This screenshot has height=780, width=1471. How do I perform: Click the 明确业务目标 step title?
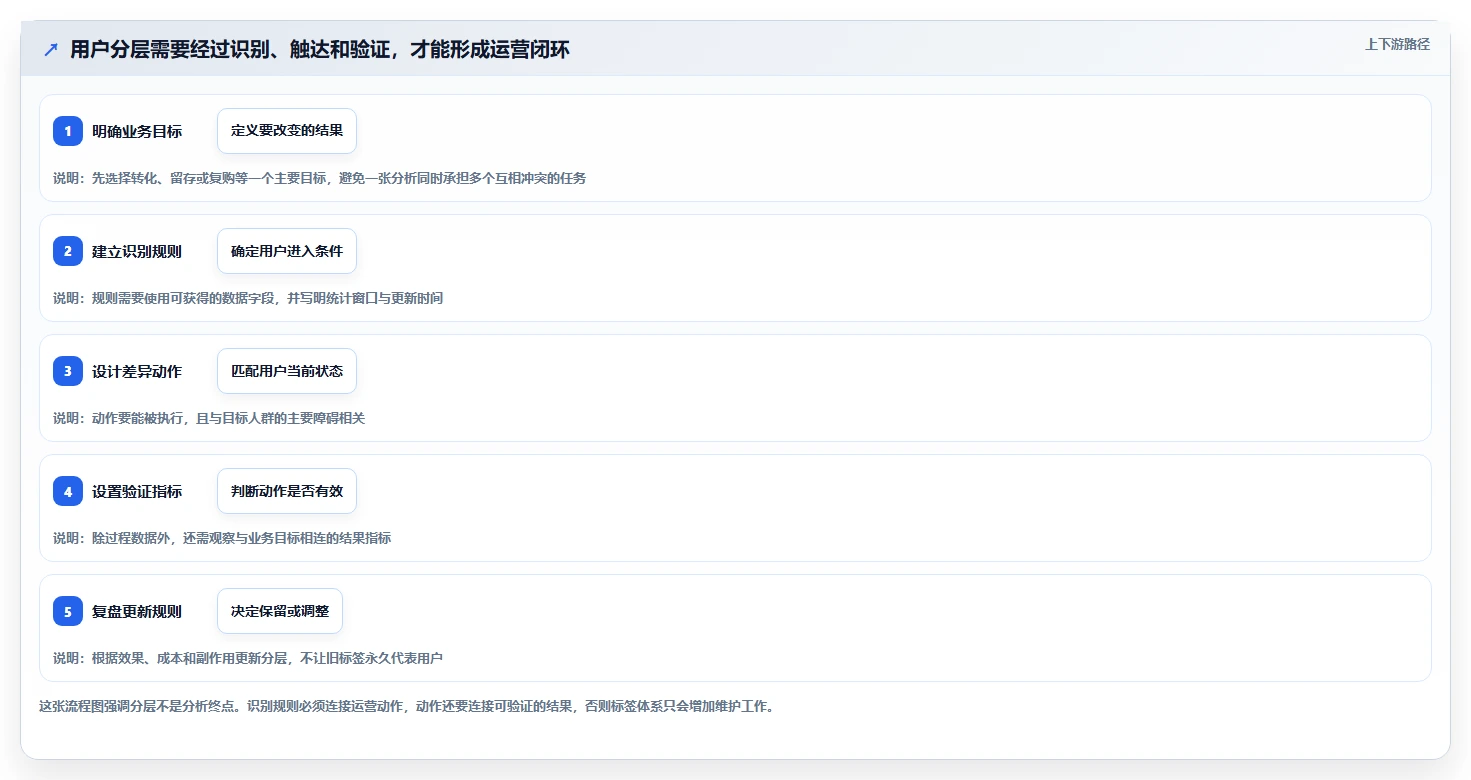(x=137, y=131)
